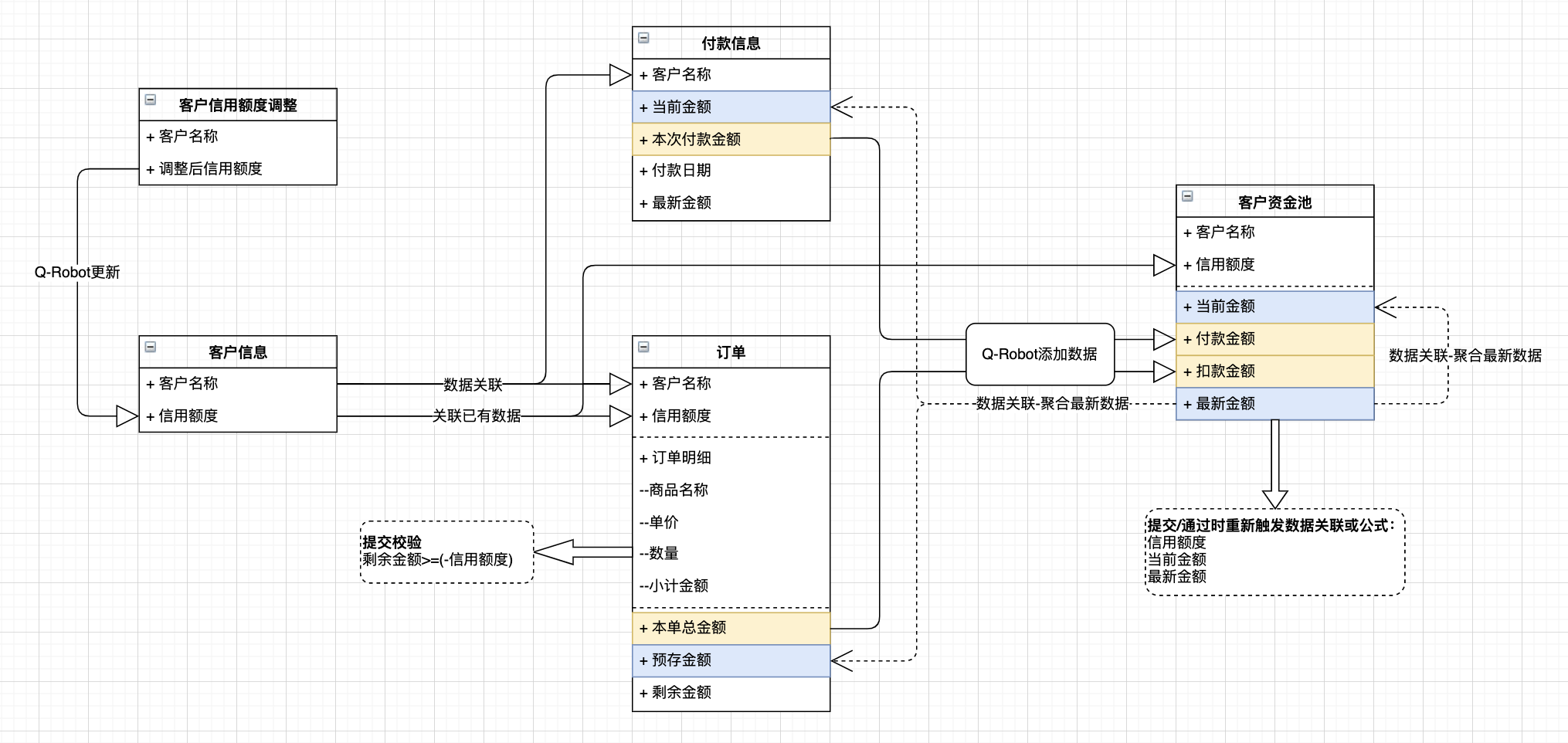Select blue 当前金额 row in 客户资金池
Viewport: 1568px width, 743px height.
(1274, 307)
